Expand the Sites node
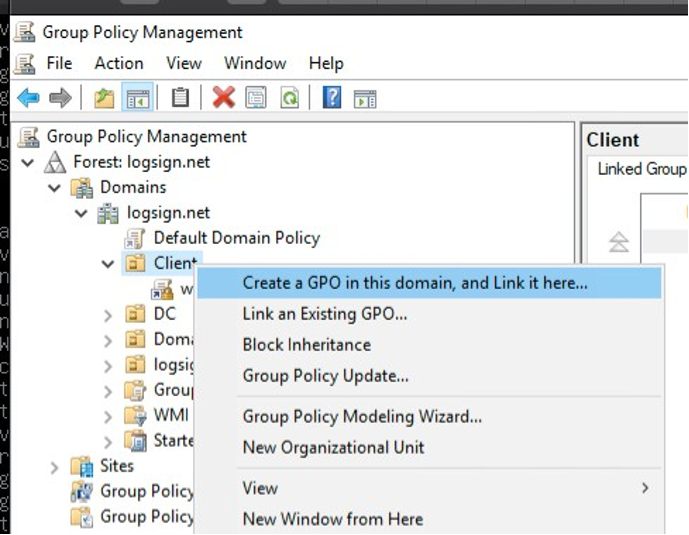Image resolution: width=689 pixels, height=535 pixels. coord(54,467)
